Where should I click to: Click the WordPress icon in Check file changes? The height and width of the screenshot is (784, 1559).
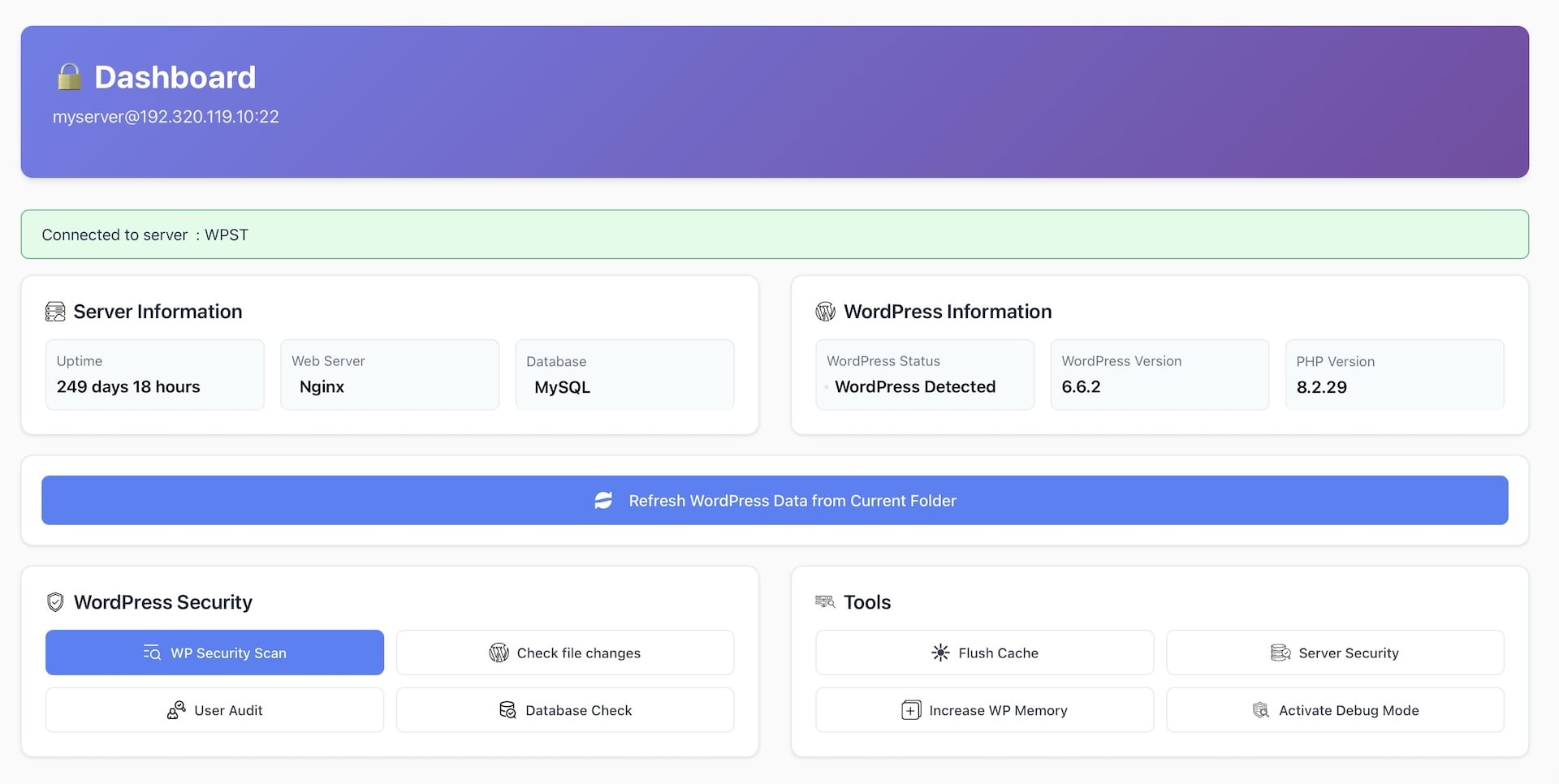(499, 653)
